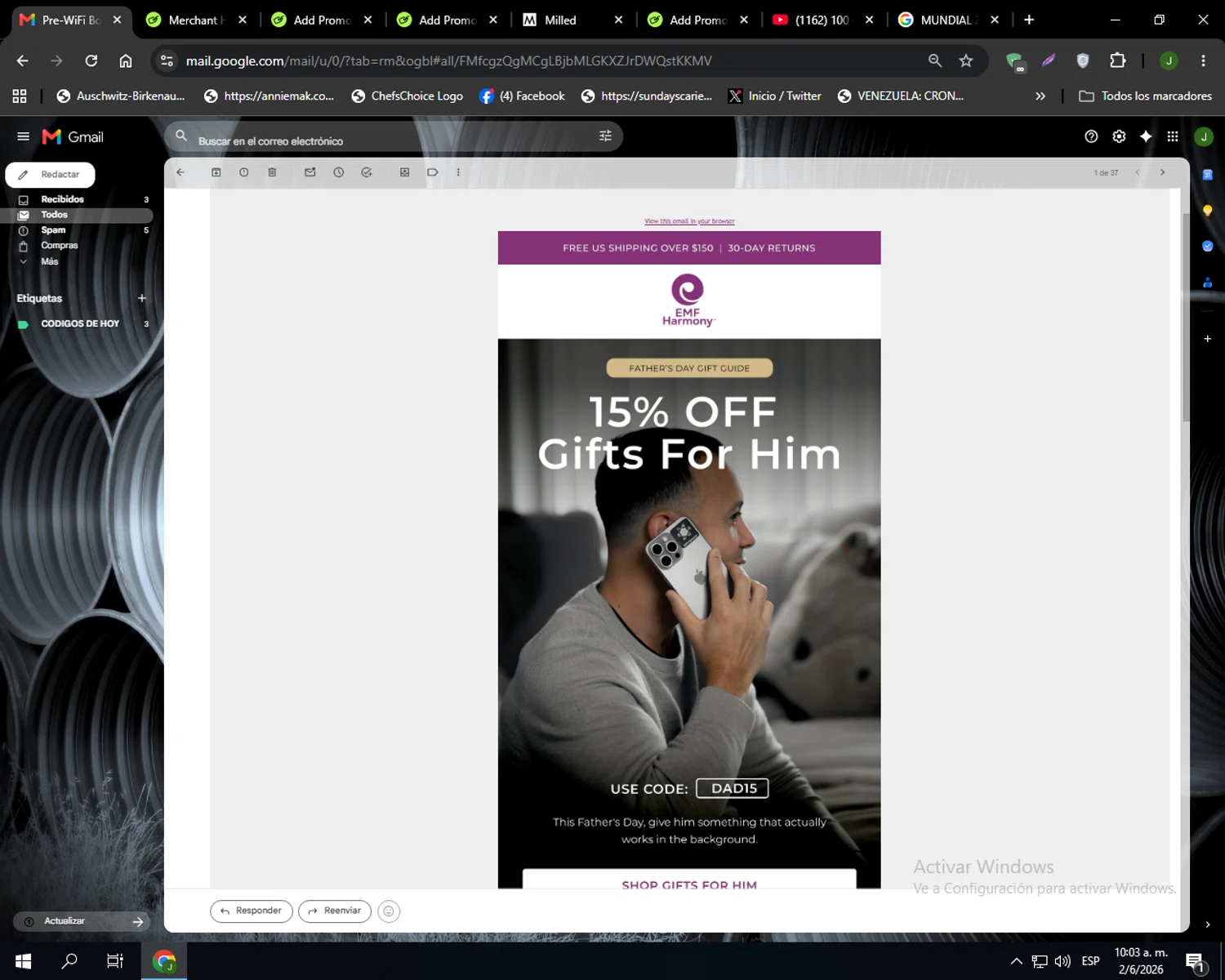Viewport: 1225px width, 980px height.
Task: Open Windows notification center
Action: (1195, 962)
